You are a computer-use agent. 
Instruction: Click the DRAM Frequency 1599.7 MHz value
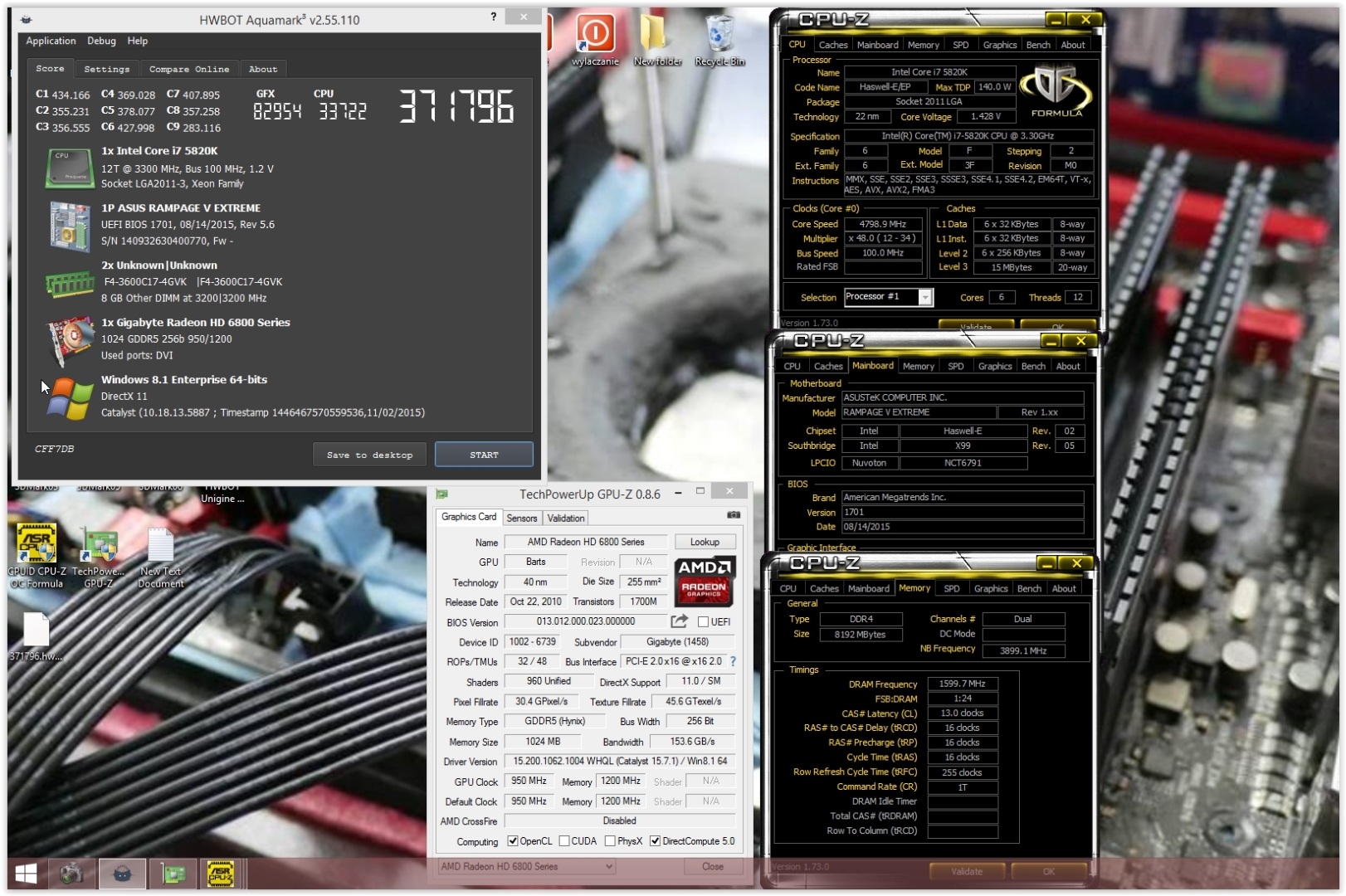963,684
